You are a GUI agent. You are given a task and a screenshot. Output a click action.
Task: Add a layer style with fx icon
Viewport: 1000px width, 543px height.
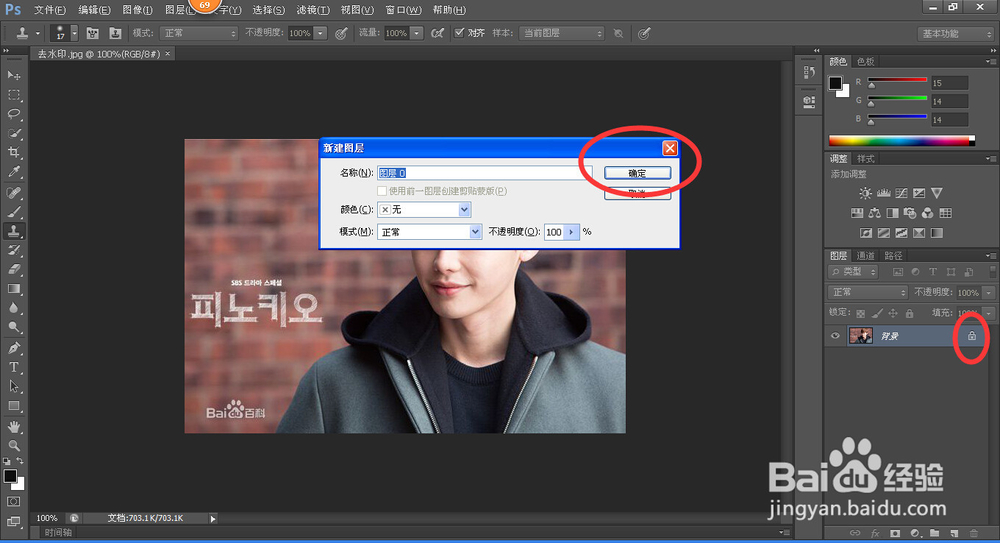[875, 533]
